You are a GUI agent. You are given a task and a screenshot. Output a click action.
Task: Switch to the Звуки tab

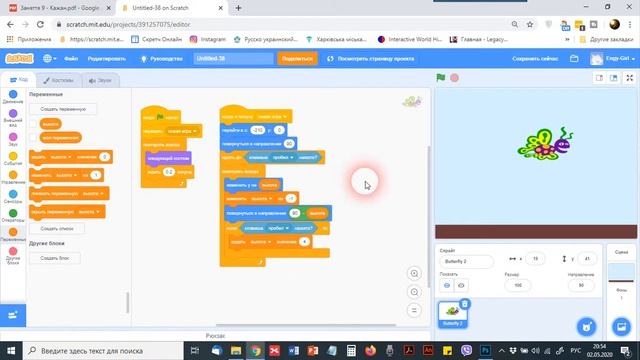(100, 80)
